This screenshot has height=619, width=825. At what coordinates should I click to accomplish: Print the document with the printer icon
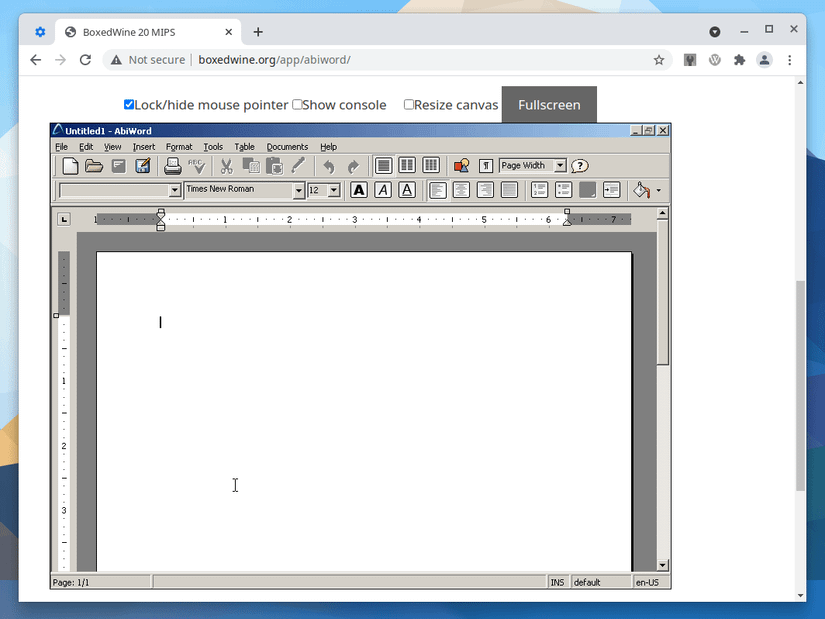tap(173, 166)
